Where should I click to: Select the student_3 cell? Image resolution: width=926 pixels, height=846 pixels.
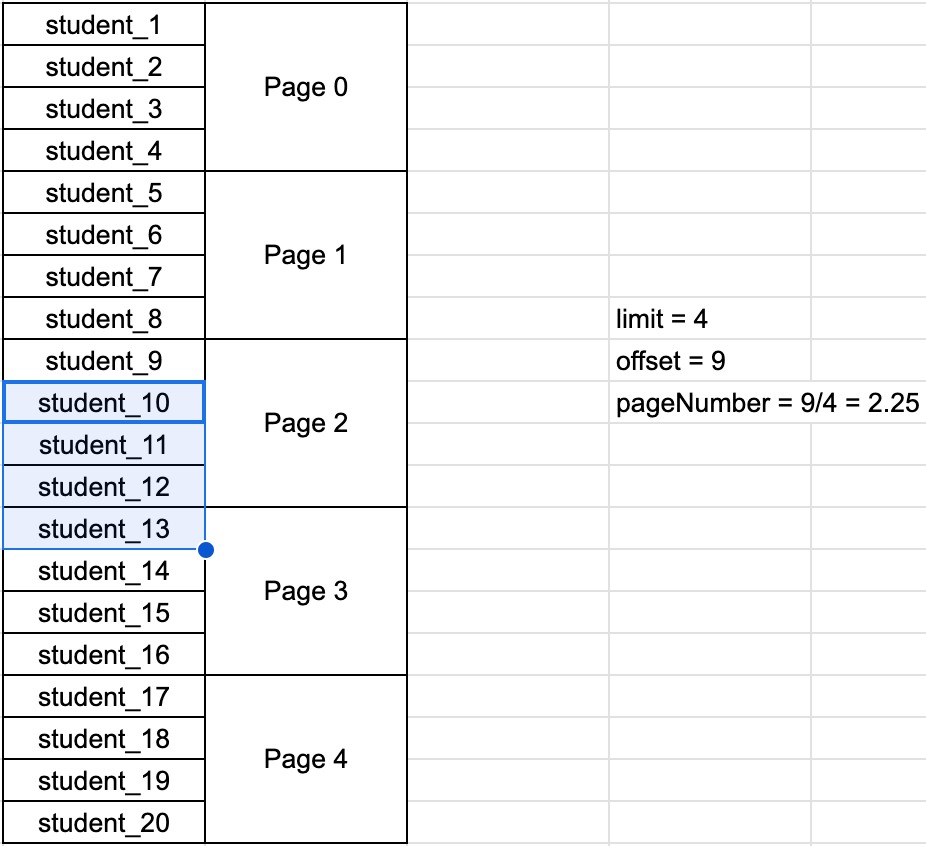(x=104, y=109)
